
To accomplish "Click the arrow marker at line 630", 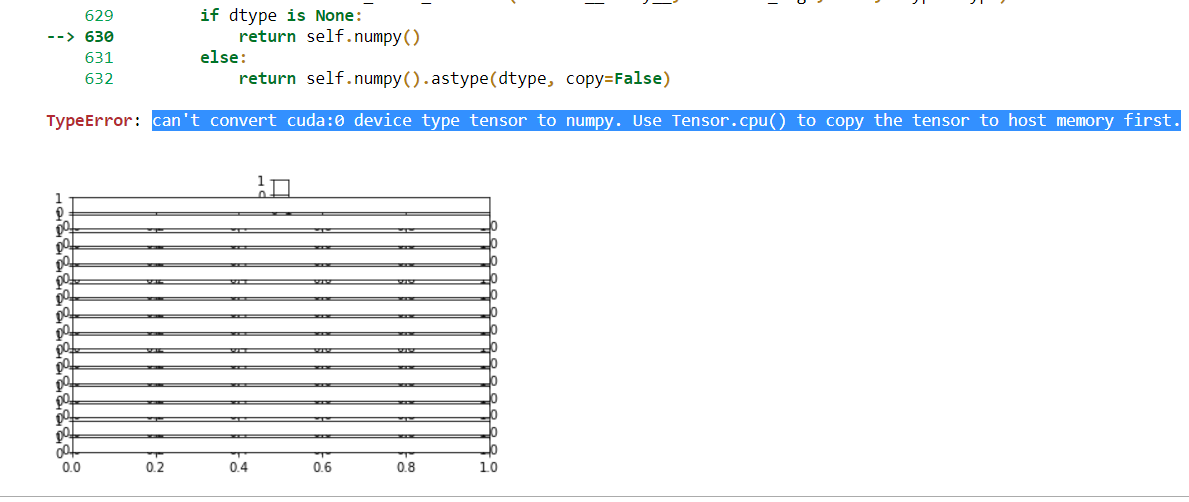I will click(x=64, y=37).
